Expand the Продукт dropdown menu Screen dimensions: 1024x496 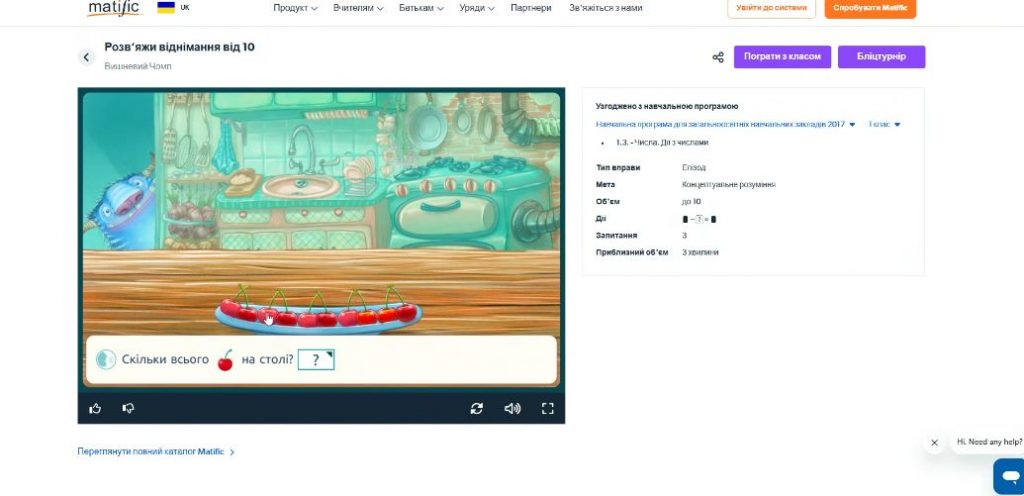pyautogui.click(x=295, y=8)
